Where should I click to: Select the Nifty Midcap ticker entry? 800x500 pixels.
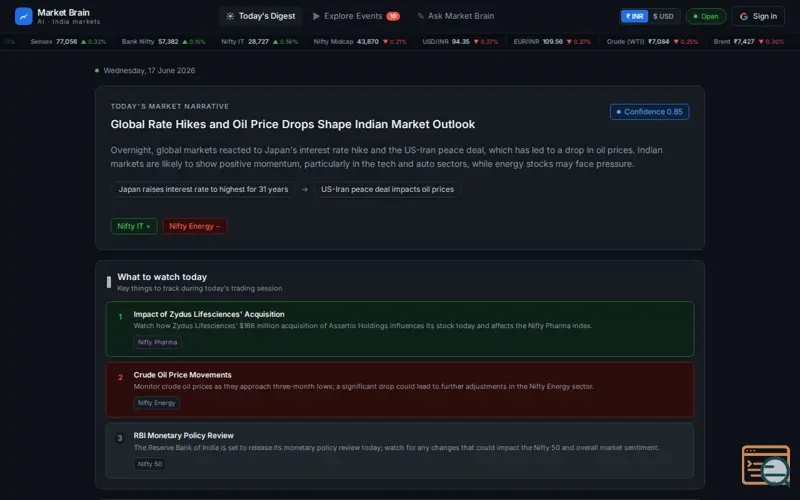[360, 42]
